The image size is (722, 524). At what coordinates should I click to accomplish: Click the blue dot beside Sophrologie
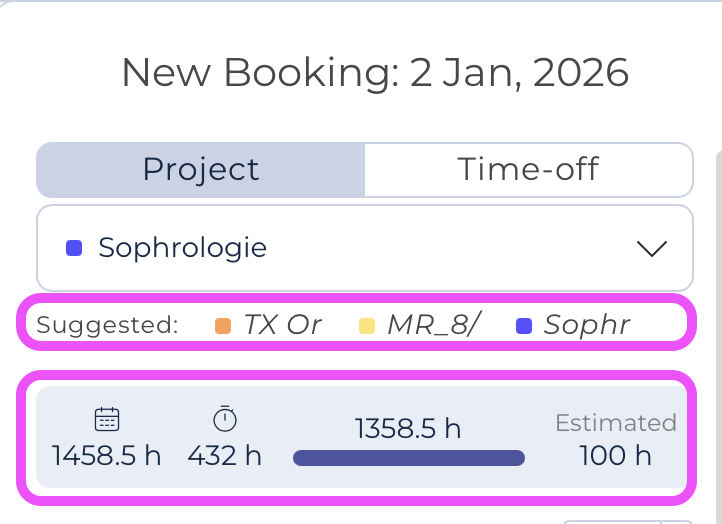(73, 248)
